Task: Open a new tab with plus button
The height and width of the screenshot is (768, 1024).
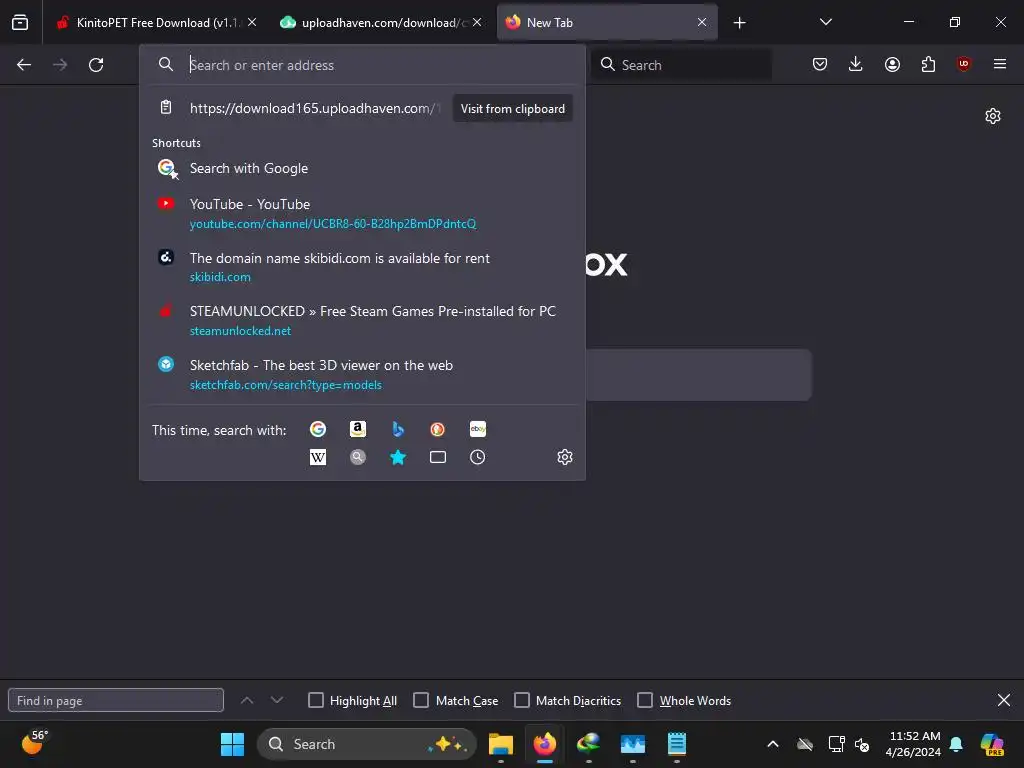Action: point(739,23)
